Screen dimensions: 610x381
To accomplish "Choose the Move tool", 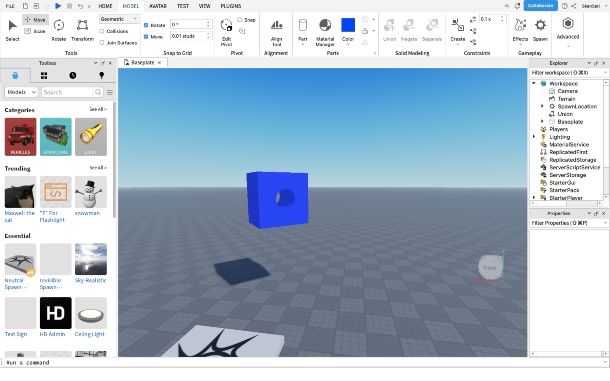I will [35, 19].
